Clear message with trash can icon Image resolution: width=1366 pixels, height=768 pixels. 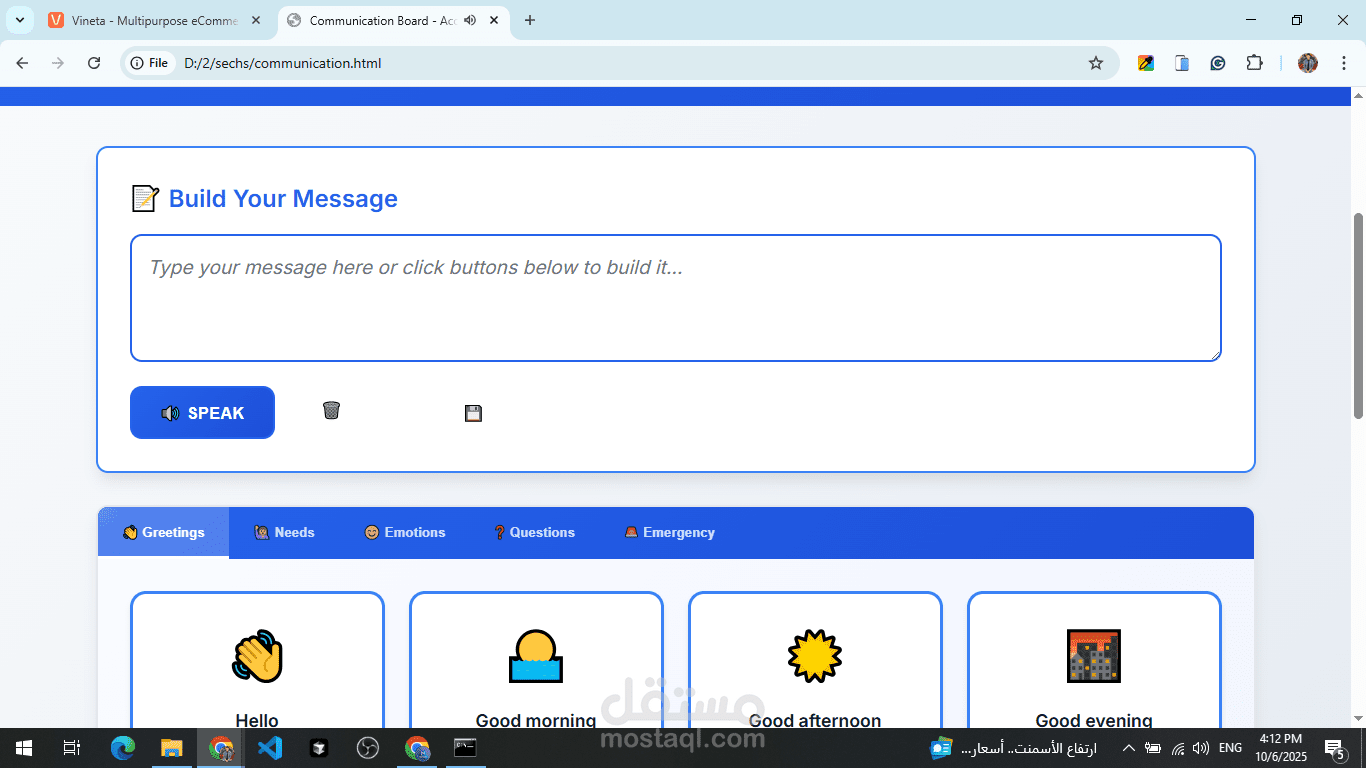(331, 410)
